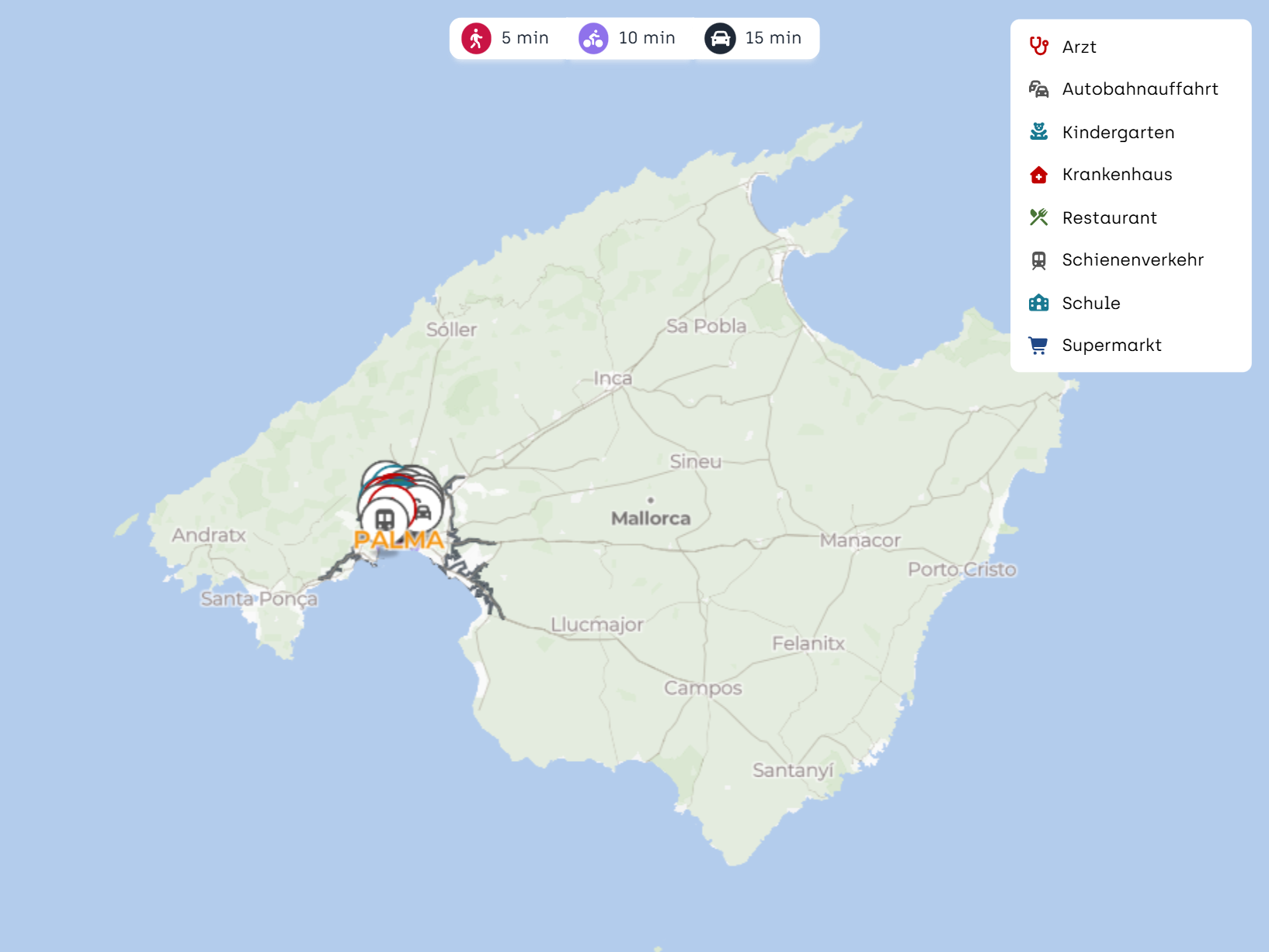The height and width of the screenshot is (952, 1269).
Task: Open the car marker near Palma
Action: tap(423, 512)
